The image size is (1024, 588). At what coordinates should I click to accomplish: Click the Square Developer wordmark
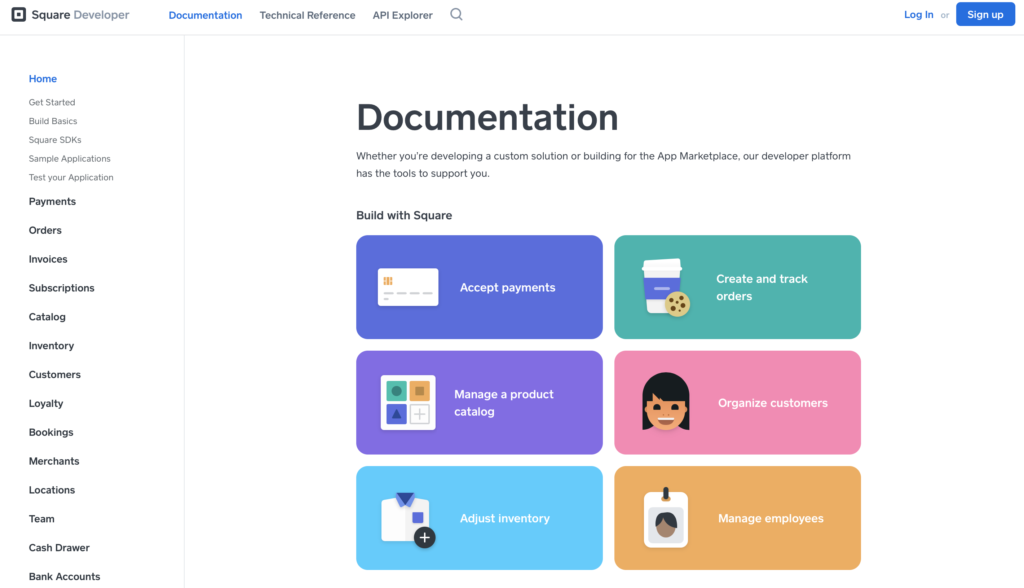pyautogui.click(x=80, y=14)
